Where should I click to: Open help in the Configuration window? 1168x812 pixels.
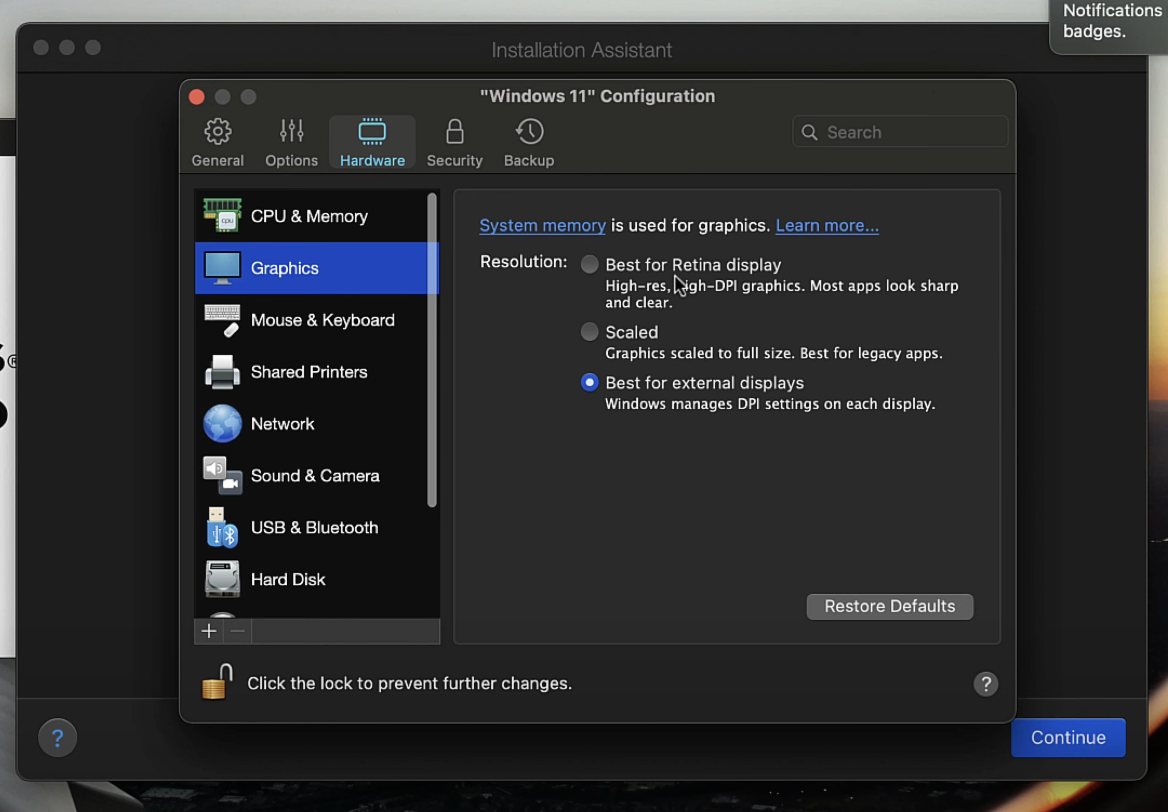986,684
